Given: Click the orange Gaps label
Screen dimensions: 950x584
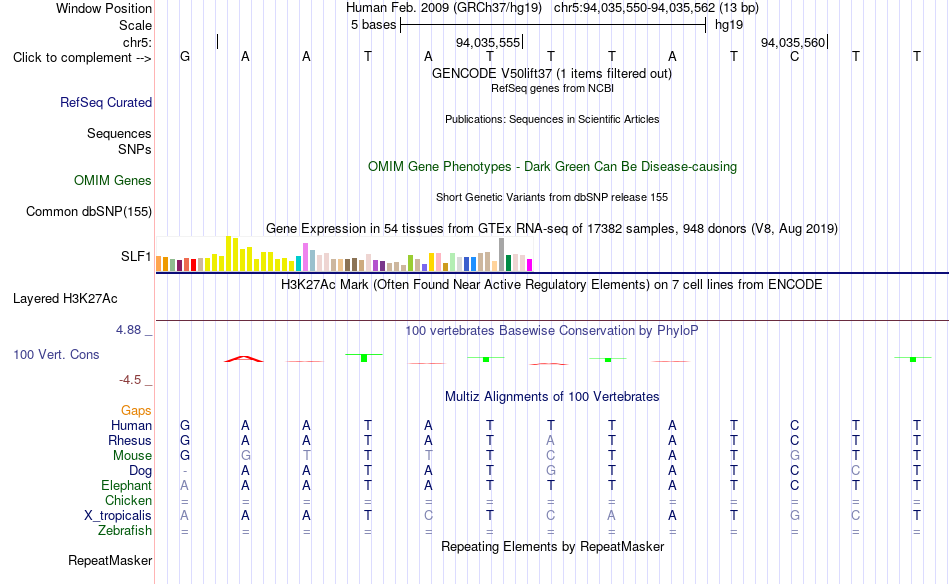Looking at the screenshot, I should (136, 411).
